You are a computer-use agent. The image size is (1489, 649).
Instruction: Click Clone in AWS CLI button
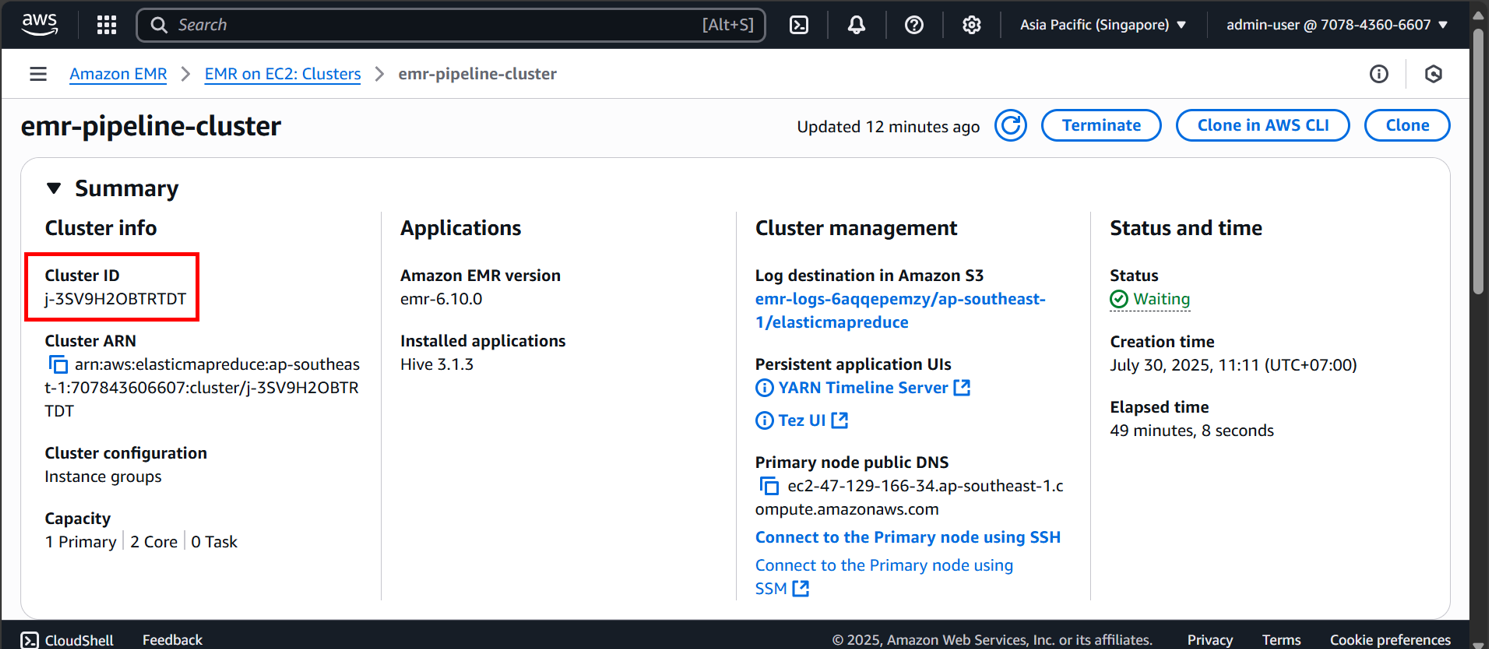pyautogui.click(x=1262, y=126)
